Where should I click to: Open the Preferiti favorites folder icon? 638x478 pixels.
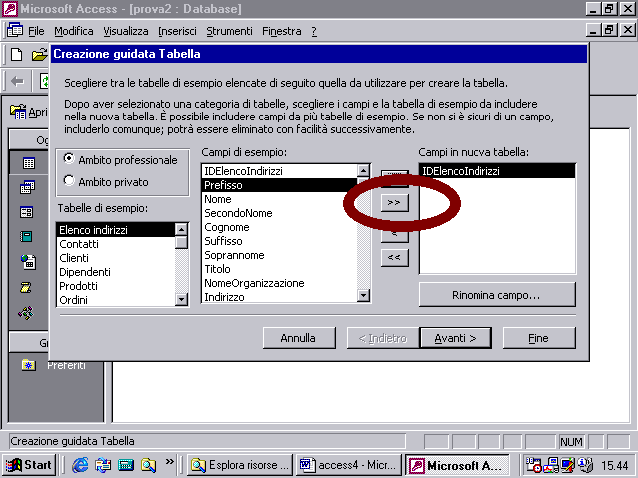pyautogui.click(x=28, y=365)
